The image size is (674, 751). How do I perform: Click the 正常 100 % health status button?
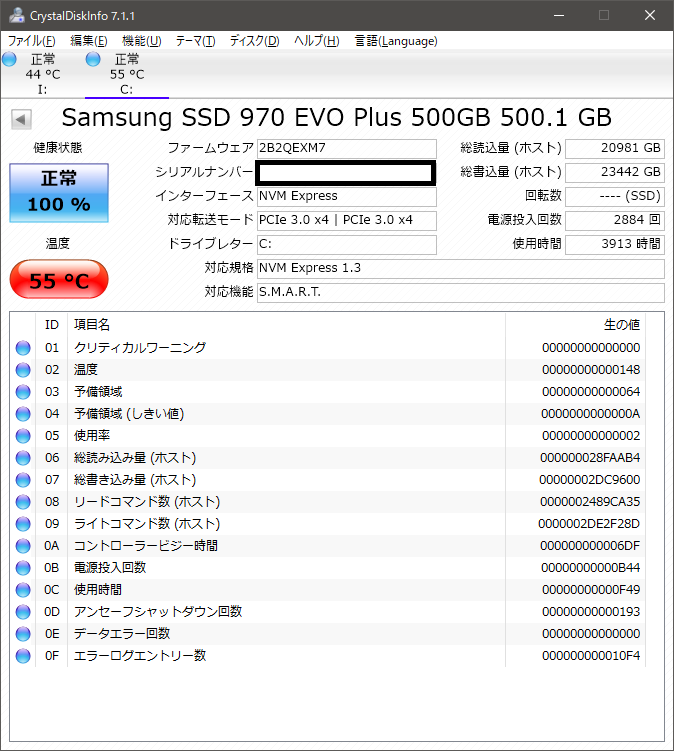pyautogui.click(x=59, y=193)
